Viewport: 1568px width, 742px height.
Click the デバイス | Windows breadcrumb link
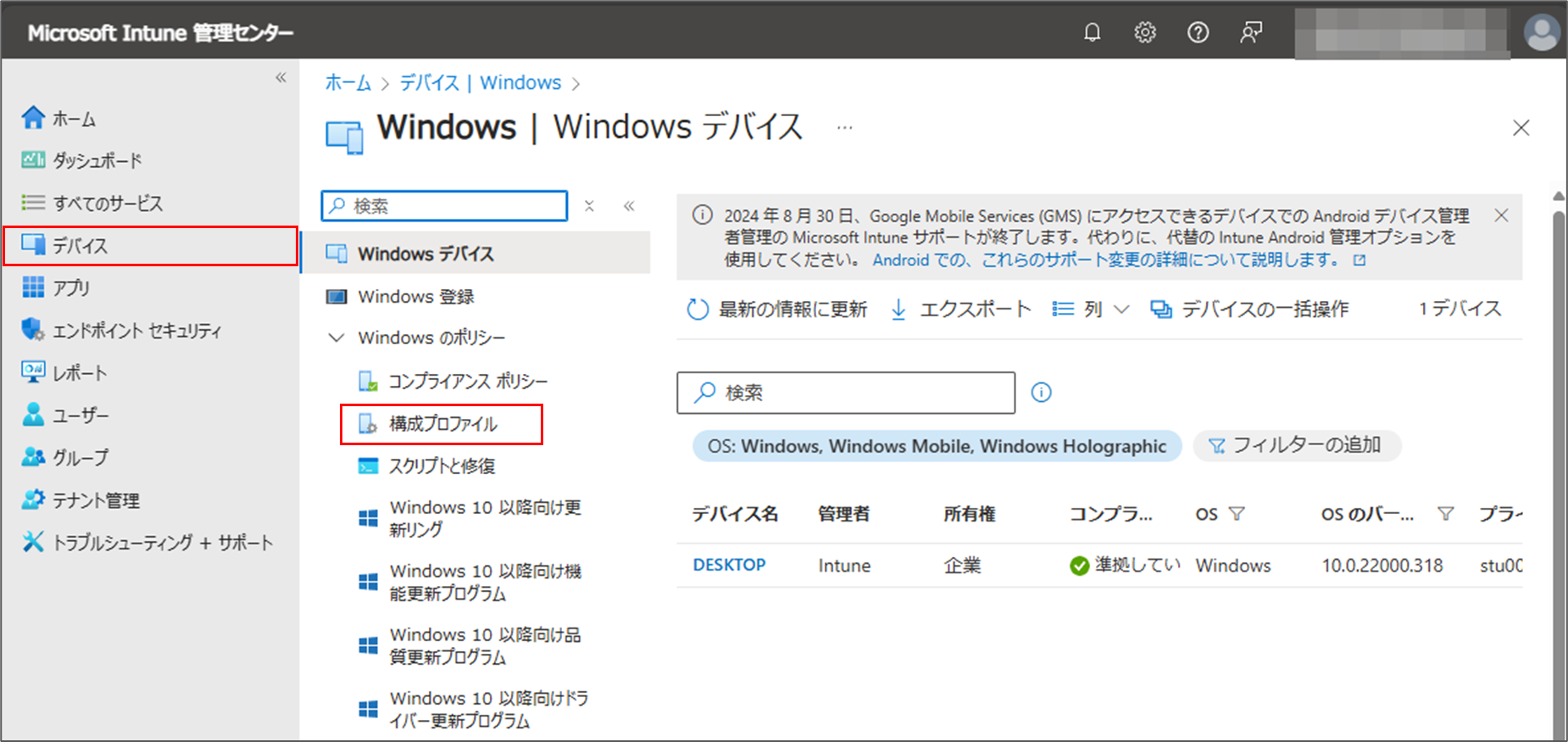(481, 83)
